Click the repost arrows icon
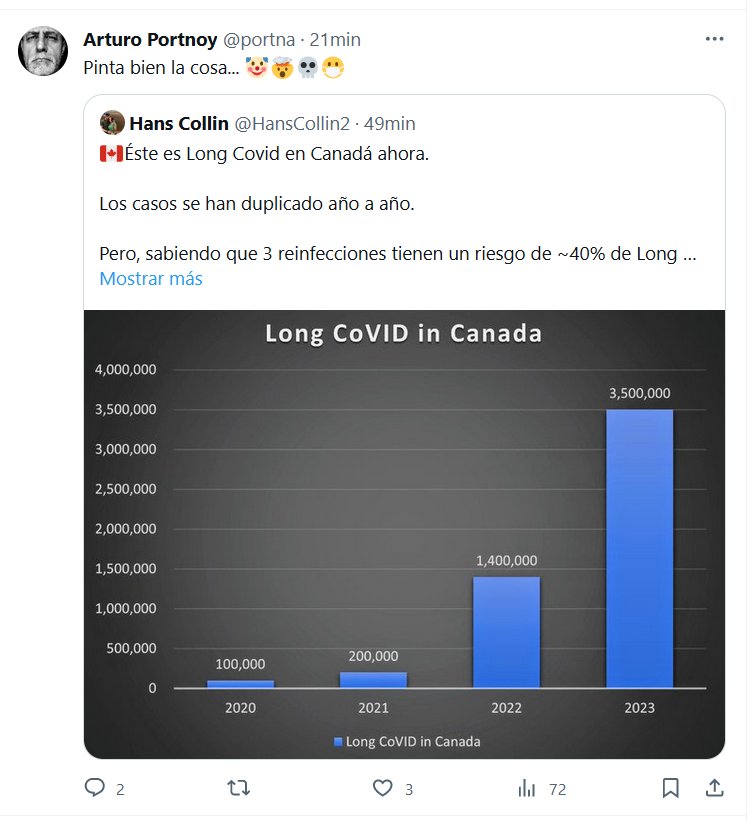 coord(238,788)
